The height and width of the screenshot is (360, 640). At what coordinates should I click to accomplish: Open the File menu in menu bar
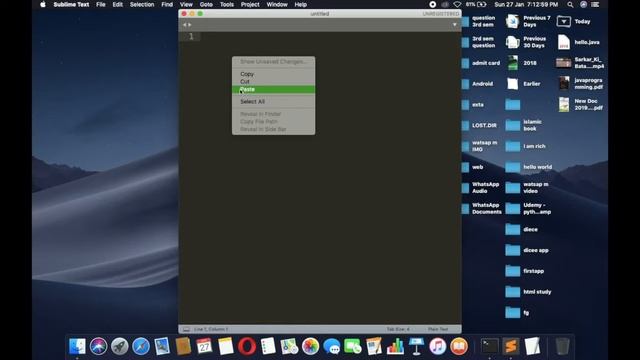tap(101, 4)
